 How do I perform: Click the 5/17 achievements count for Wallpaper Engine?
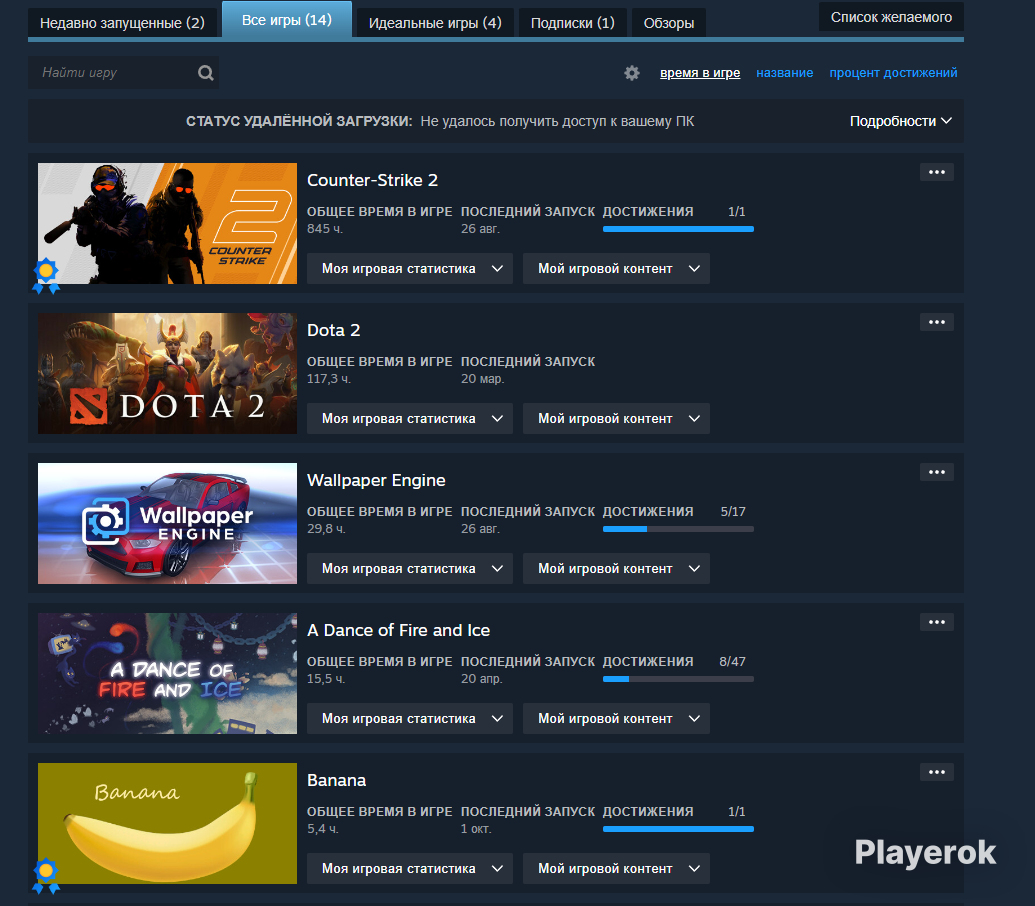(733, 511)
